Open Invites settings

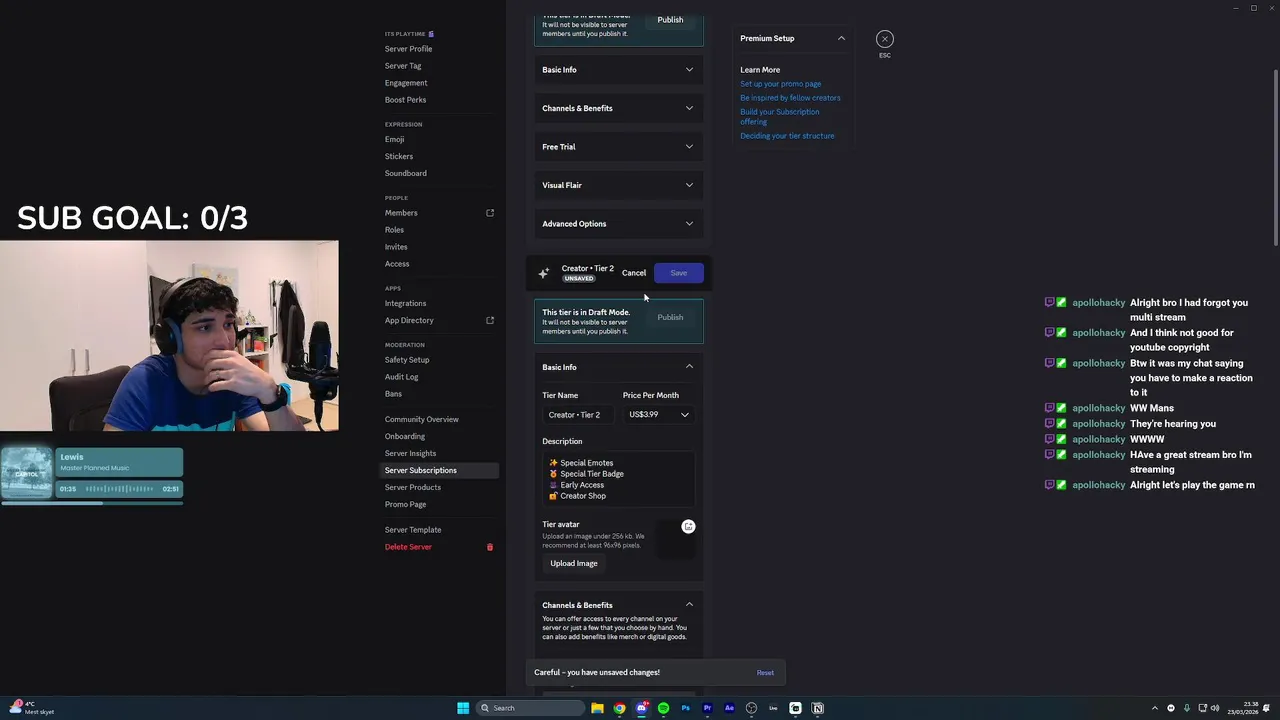[x=396, y=247]
